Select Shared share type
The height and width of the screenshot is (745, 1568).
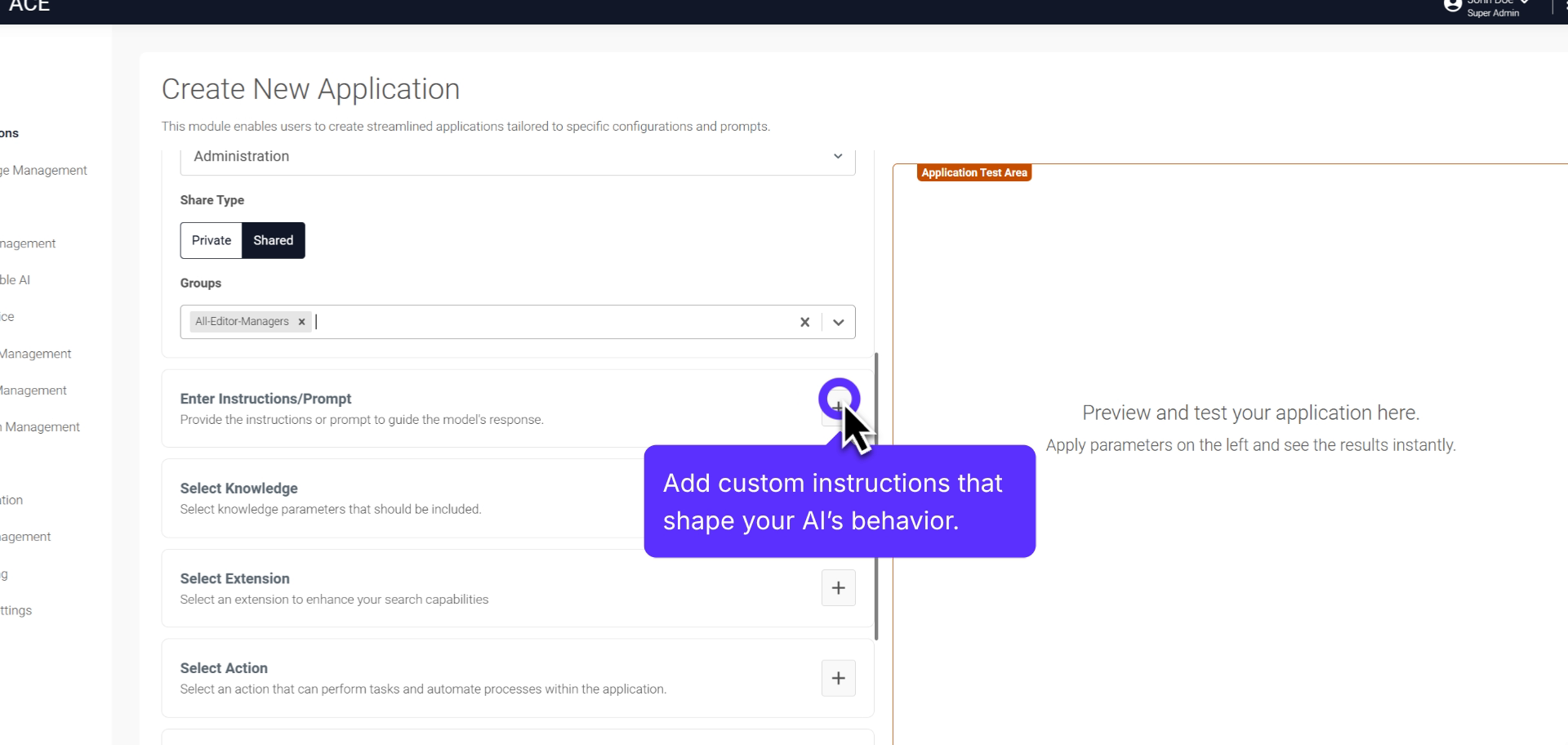pyautogui.click(x=273, y=240)
